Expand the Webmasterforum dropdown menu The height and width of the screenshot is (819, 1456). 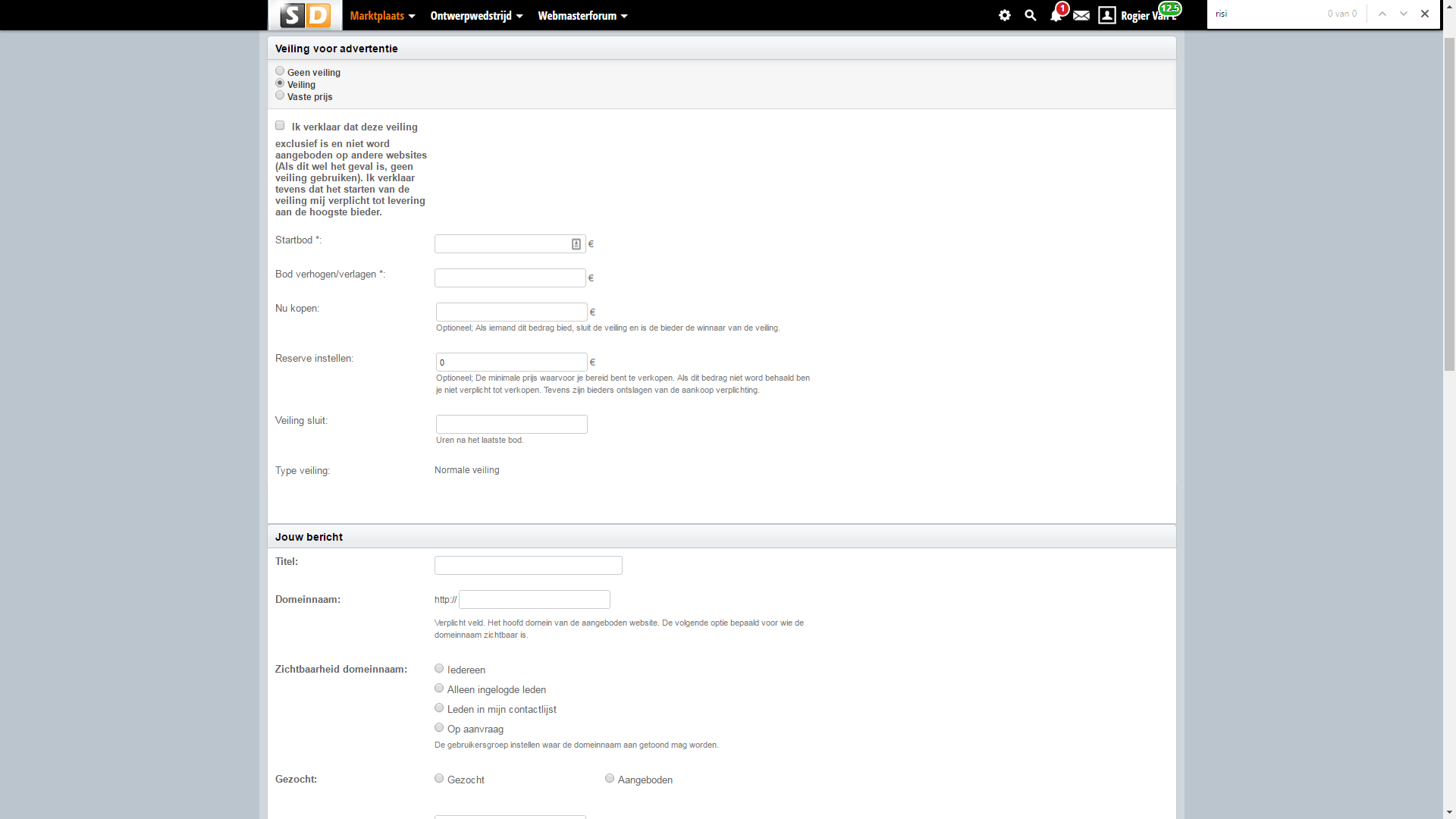pyautogui.click(x=582, y=16)
